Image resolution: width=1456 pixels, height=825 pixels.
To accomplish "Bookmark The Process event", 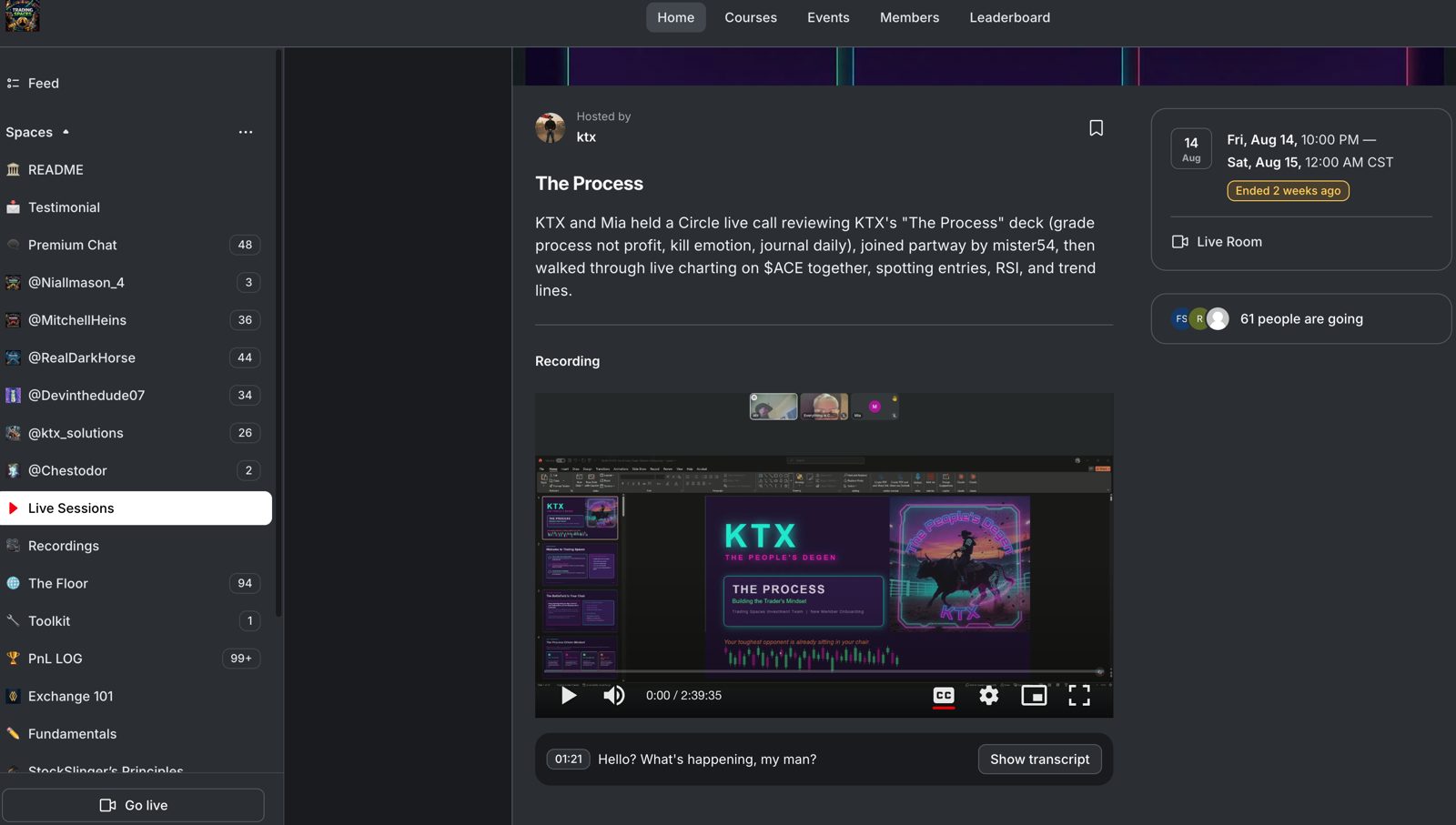I will [1096, 128].
